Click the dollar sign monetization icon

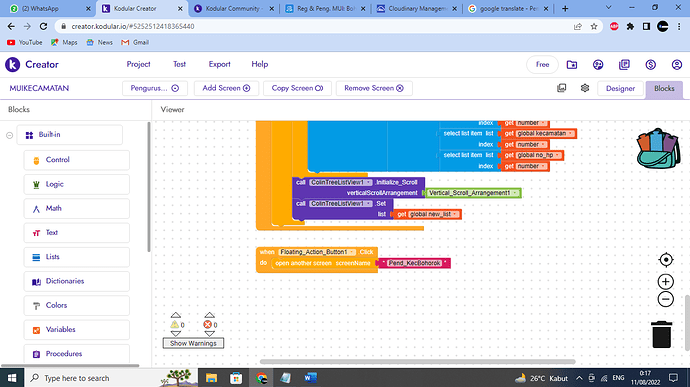click(x=650, y=65)
